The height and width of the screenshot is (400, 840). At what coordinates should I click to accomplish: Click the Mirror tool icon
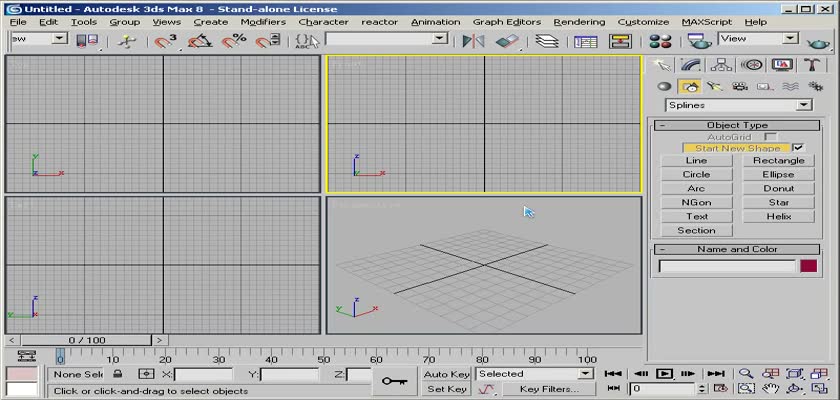click(x=473, y=41)
